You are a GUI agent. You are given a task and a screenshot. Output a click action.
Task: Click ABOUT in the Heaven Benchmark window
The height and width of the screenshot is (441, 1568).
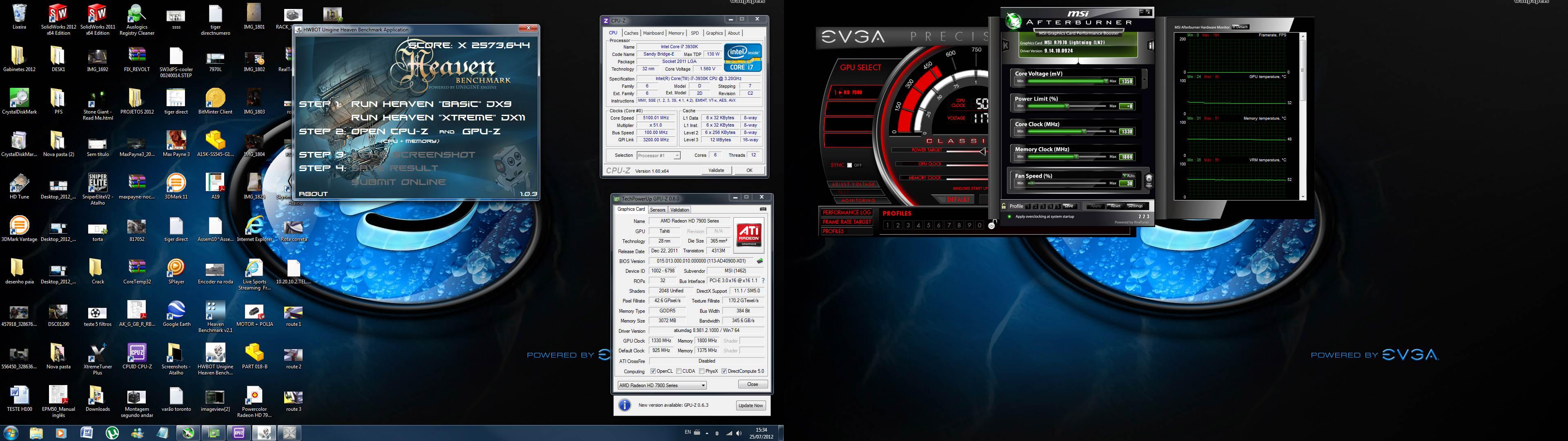tap(314, 194)
